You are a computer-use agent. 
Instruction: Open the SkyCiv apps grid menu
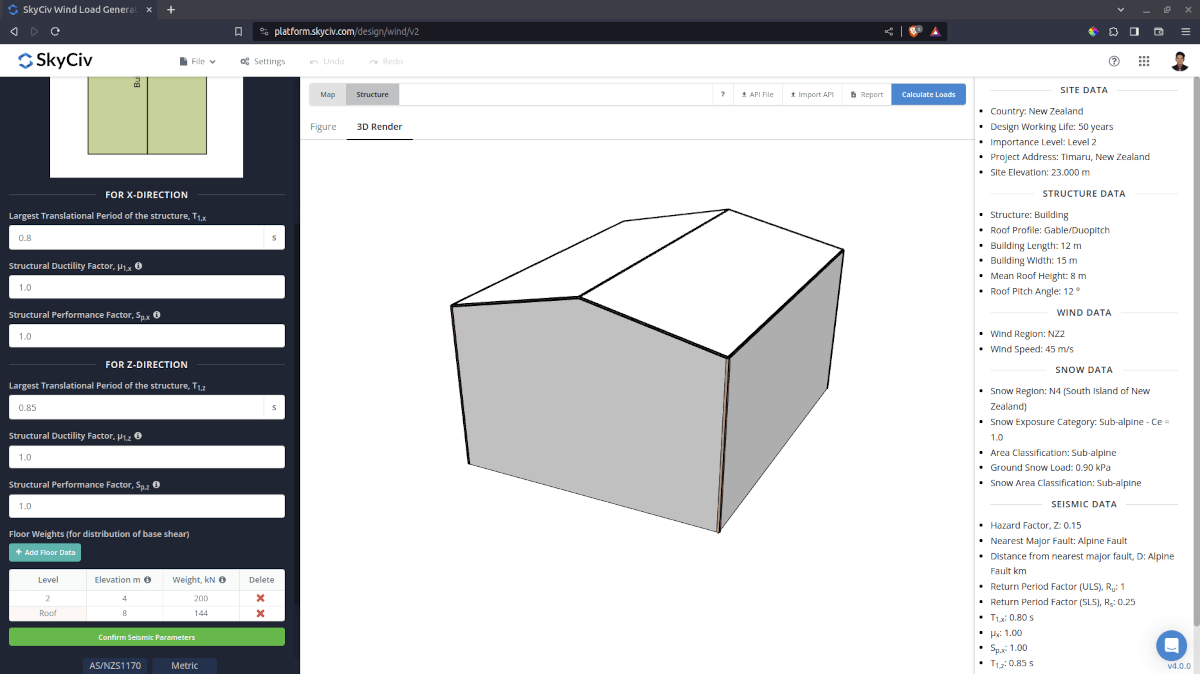click(x=1143, y=61)
